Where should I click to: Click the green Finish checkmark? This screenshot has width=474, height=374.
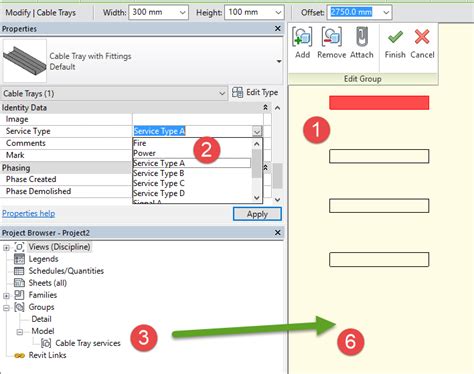(395, 37)
